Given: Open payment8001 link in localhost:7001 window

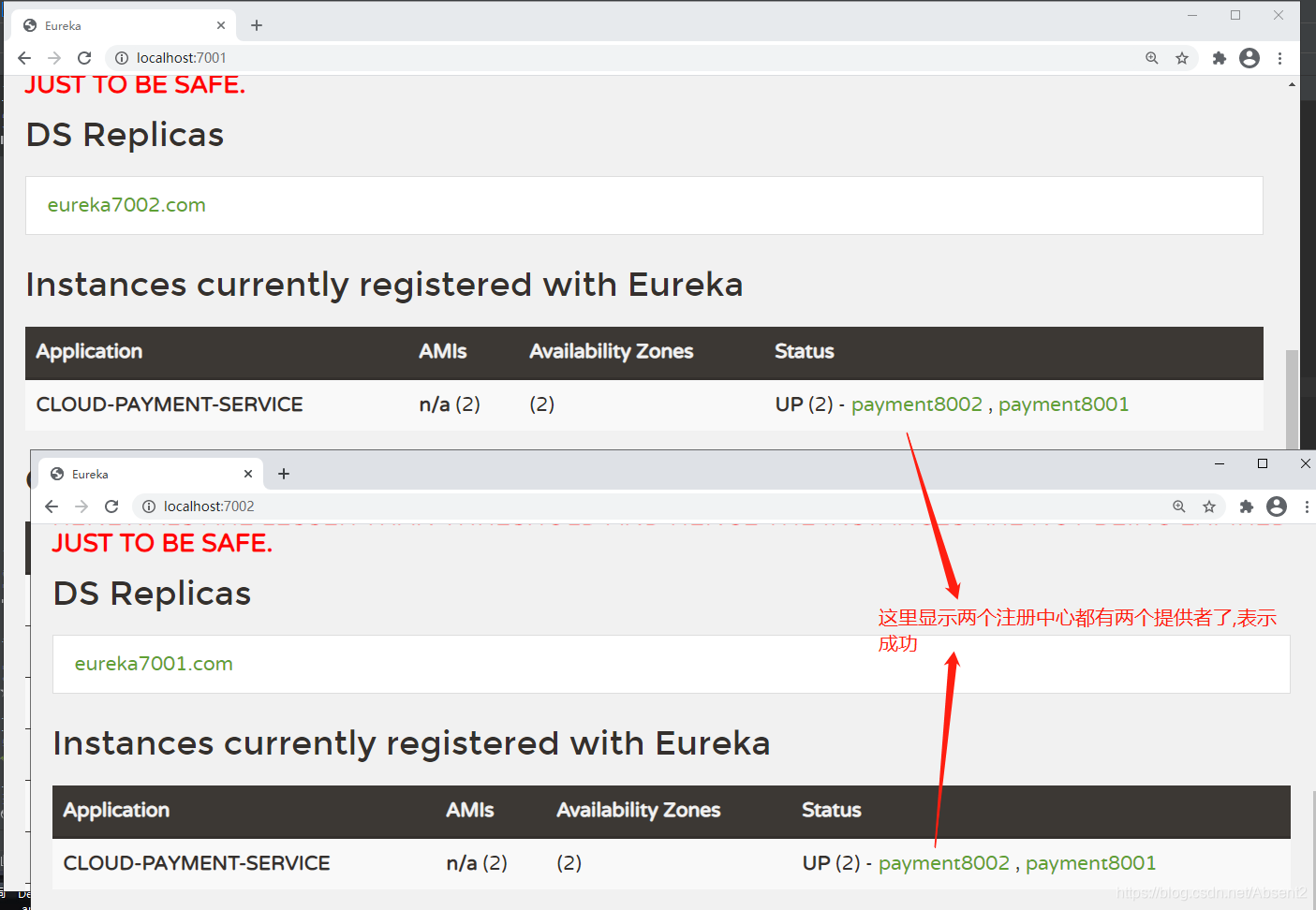Looking at the screenshot, I should click(x=1064, y=404).
